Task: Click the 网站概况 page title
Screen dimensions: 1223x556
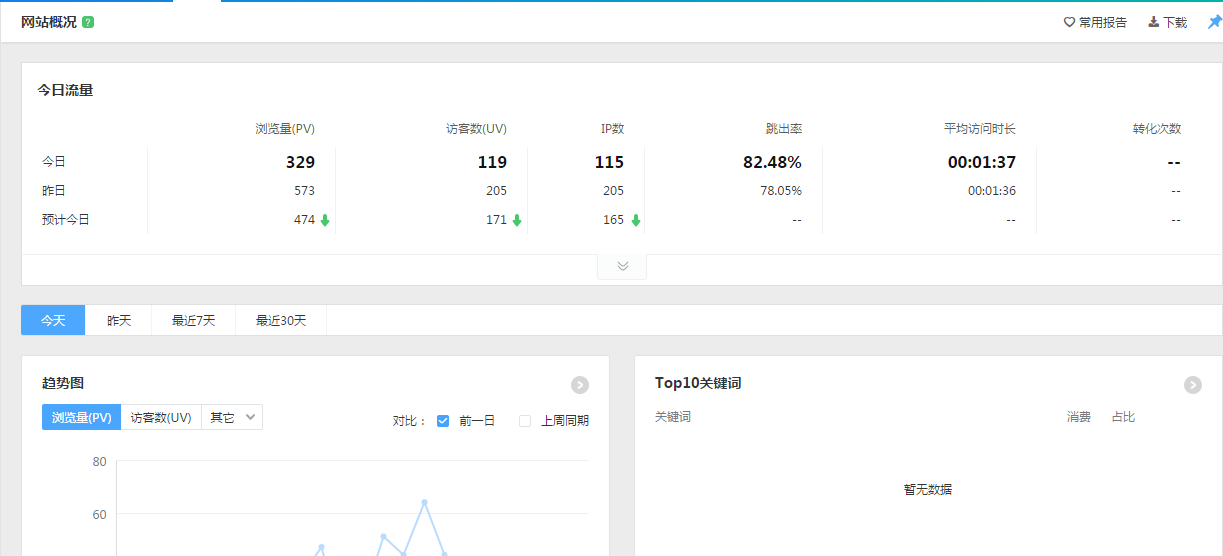Action: [49, 22]
